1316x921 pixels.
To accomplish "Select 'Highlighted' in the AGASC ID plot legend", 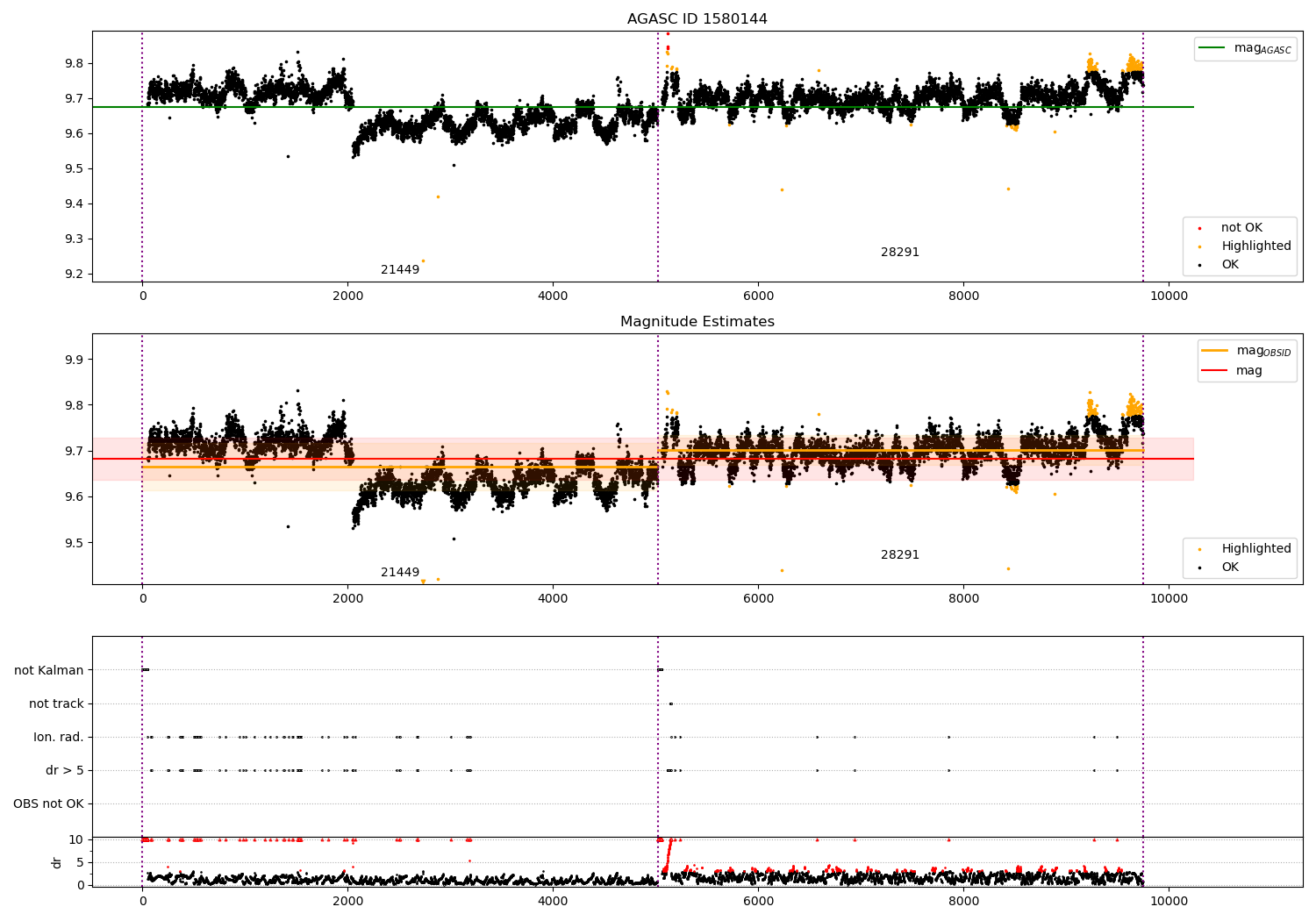I will click(x=1256, y=246).
